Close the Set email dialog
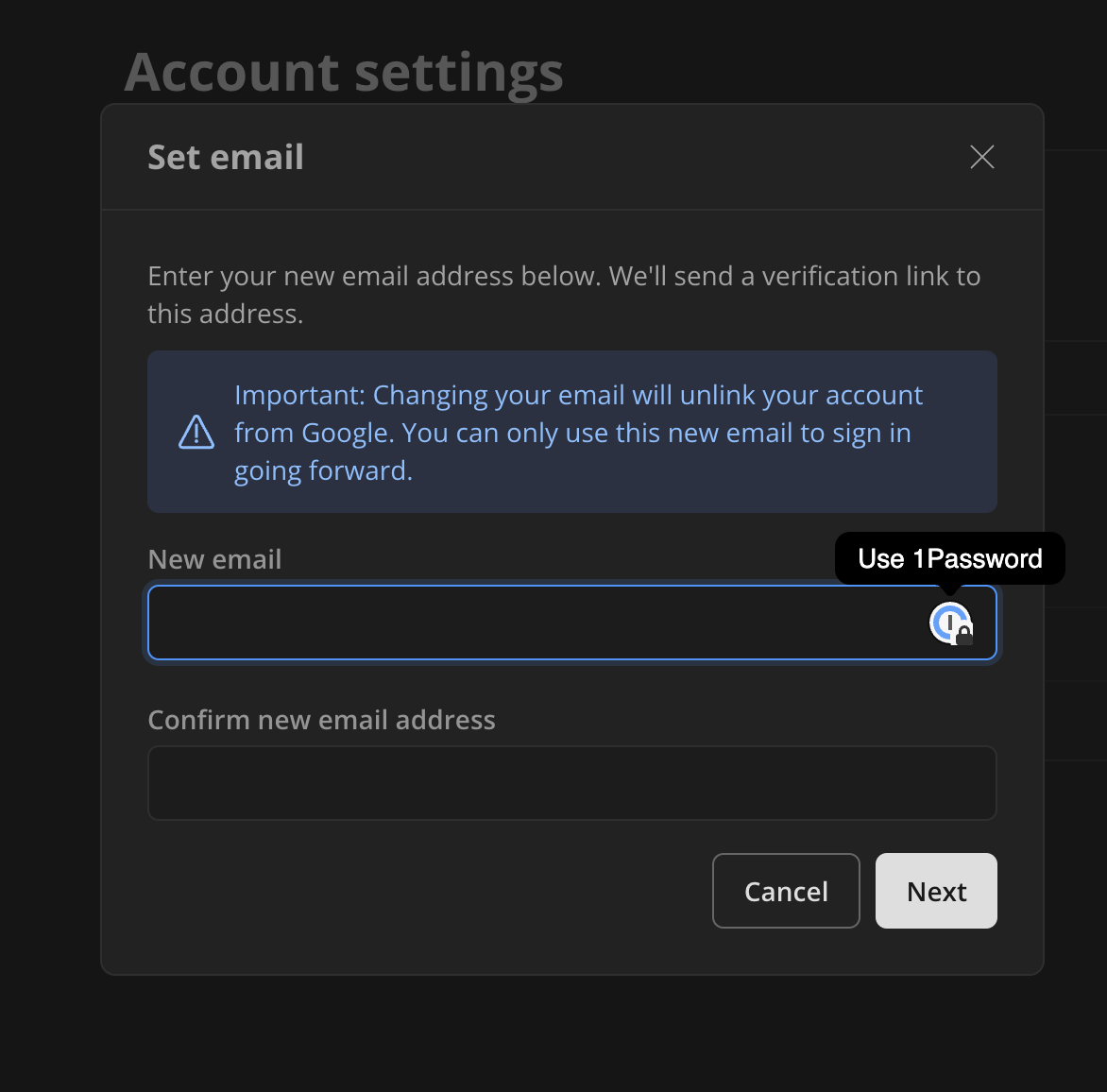The image size is (1107, 1092). point(982,157)
